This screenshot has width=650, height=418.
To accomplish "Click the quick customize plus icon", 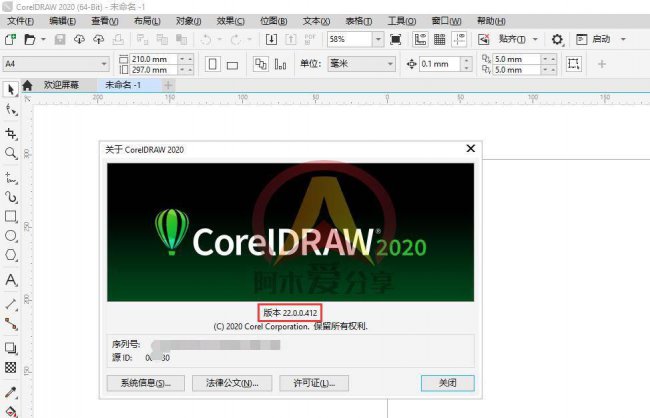I will click(x=602, y=64).
